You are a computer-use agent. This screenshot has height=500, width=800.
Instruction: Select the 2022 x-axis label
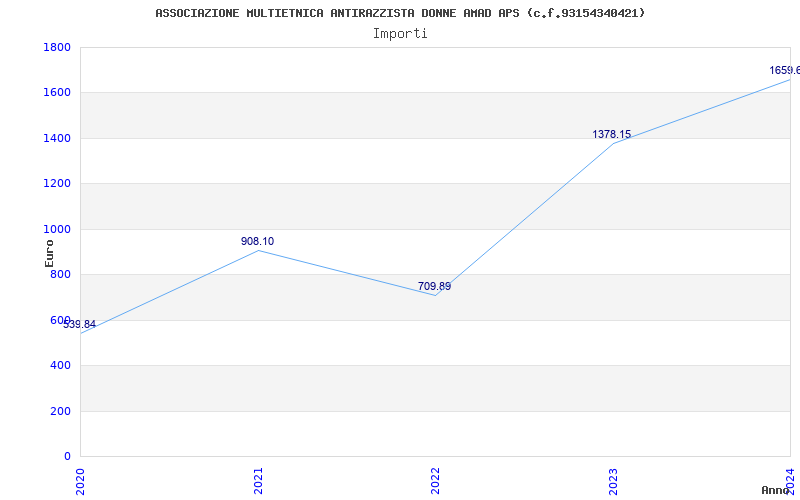(x=435, y=481)
